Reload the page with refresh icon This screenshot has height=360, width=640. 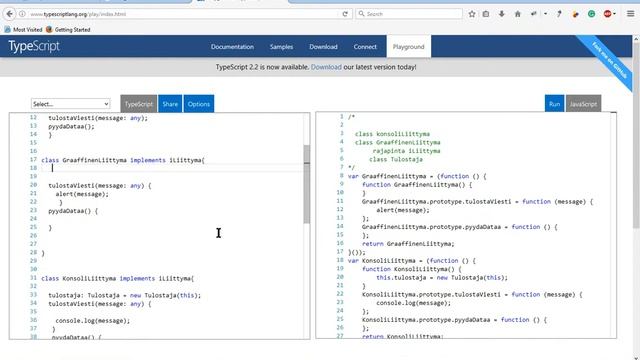pyautogui.click(x=345, y=14)
